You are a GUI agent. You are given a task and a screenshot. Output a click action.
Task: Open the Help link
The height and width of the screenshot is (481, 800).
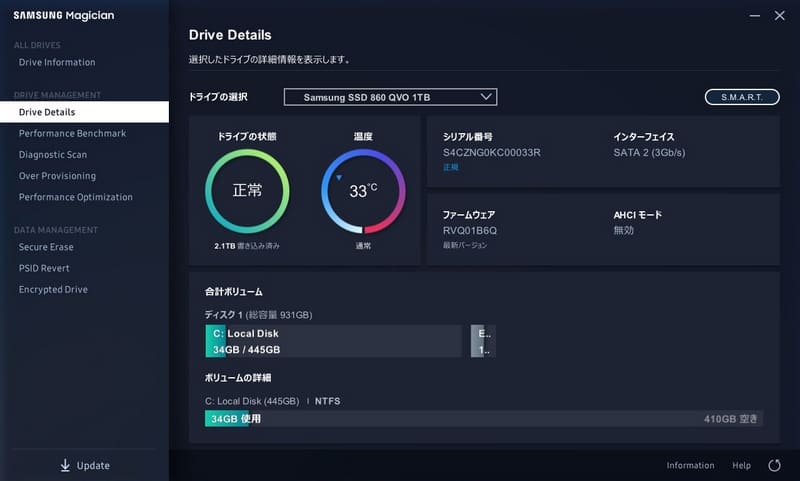point(741,465)
